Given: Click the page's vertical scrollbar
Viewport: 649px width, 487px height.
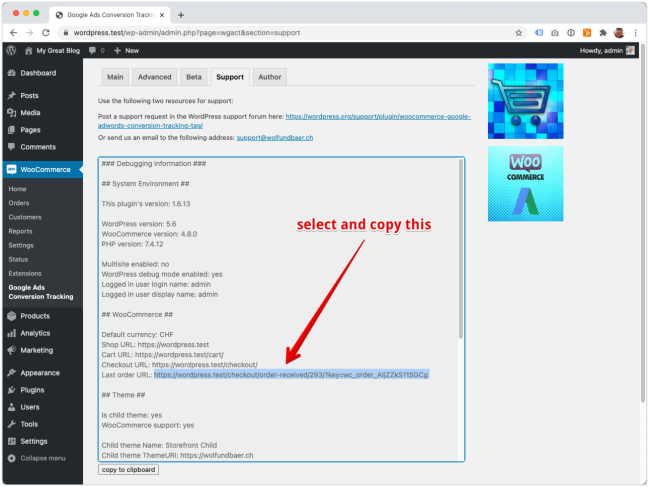Looking at the screenshot, I should [642, 223].
